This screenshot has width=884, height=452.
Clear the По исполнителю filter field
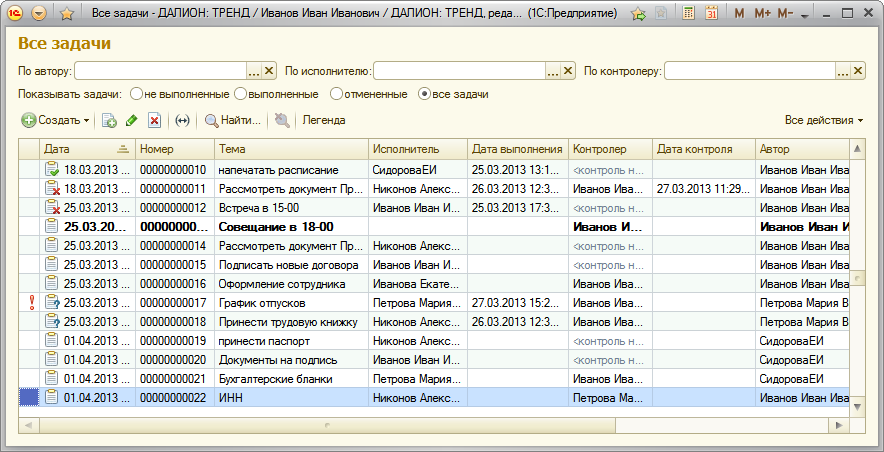tap(568, 71)
